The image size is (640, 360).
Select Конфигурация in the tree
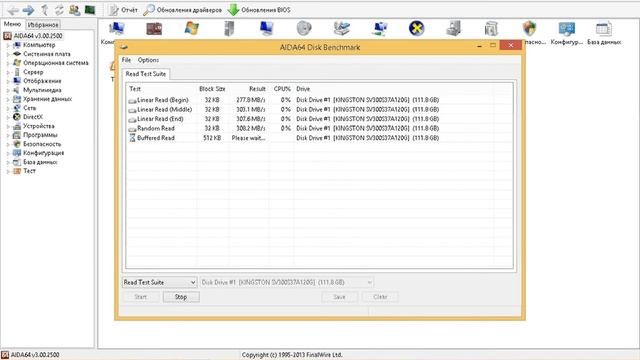coord(44,153)
